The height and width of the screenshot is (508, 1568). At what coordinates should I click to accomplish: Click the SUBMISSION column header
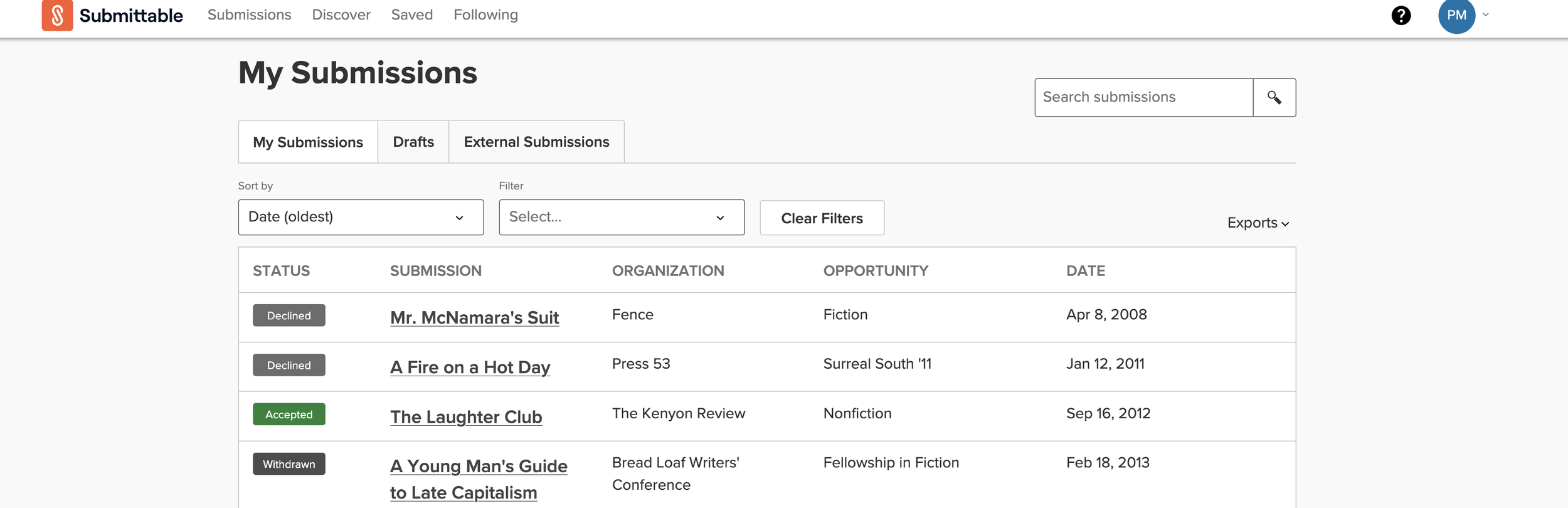tap(436, 270)
